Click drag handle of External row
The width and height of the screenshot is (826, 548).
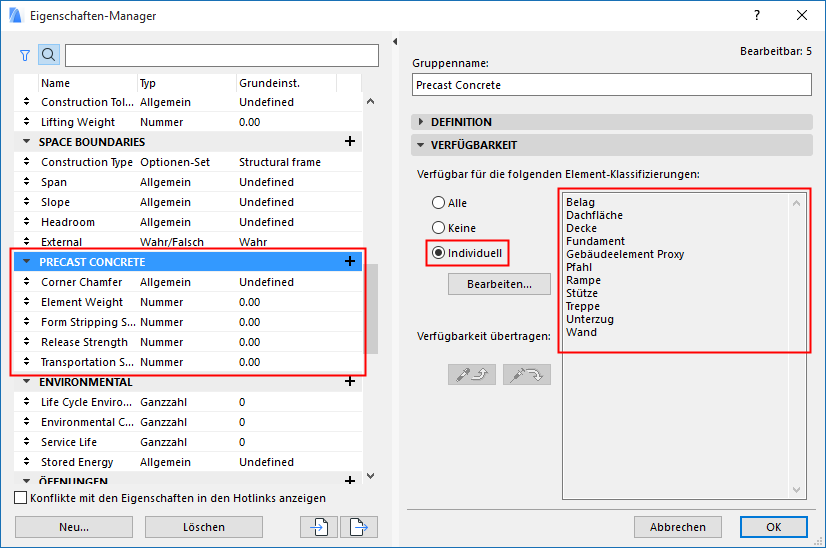coord(26,241)
